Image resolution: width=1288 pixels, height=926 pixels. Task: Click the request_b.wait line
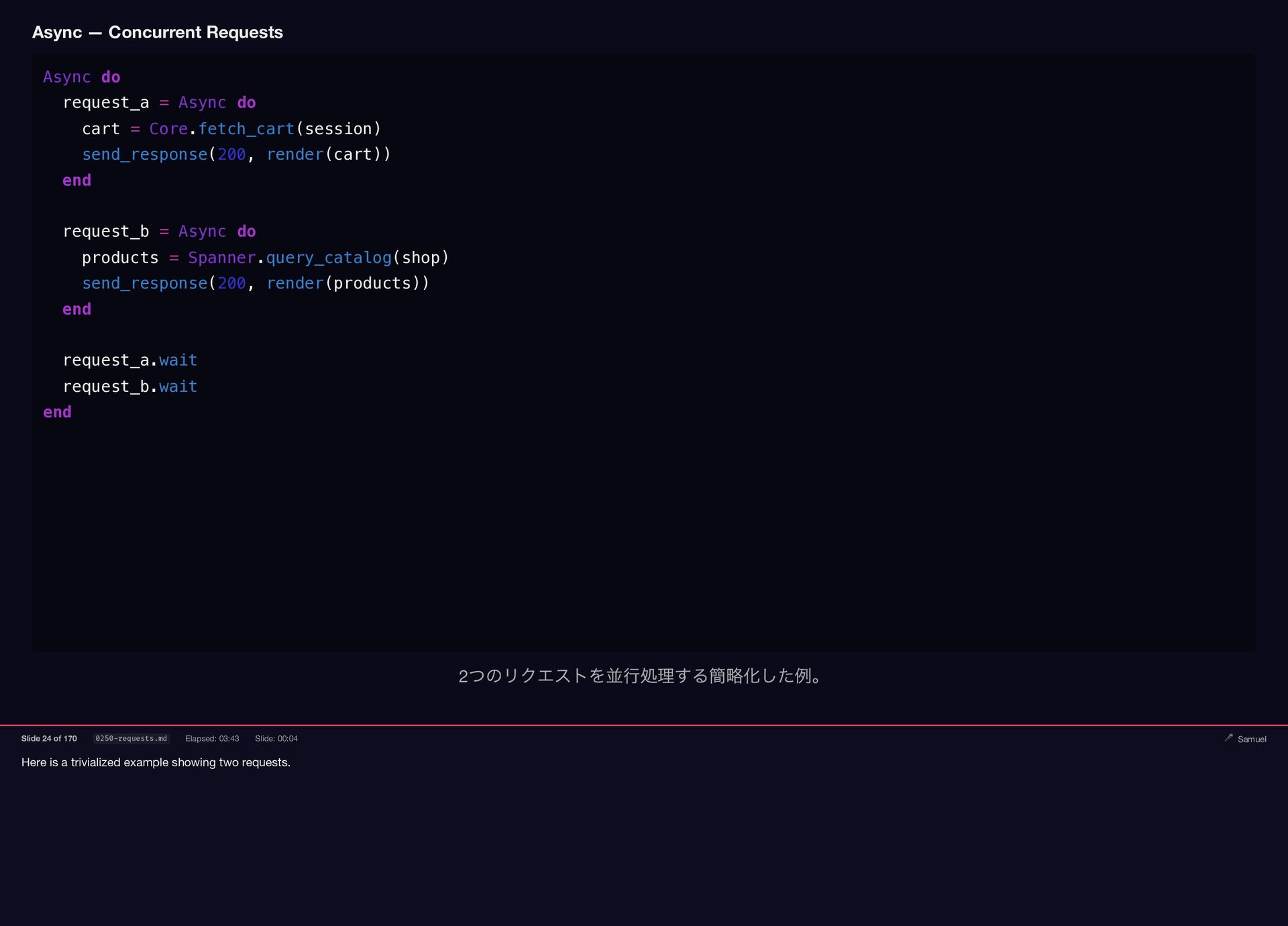tap(130, 387)
